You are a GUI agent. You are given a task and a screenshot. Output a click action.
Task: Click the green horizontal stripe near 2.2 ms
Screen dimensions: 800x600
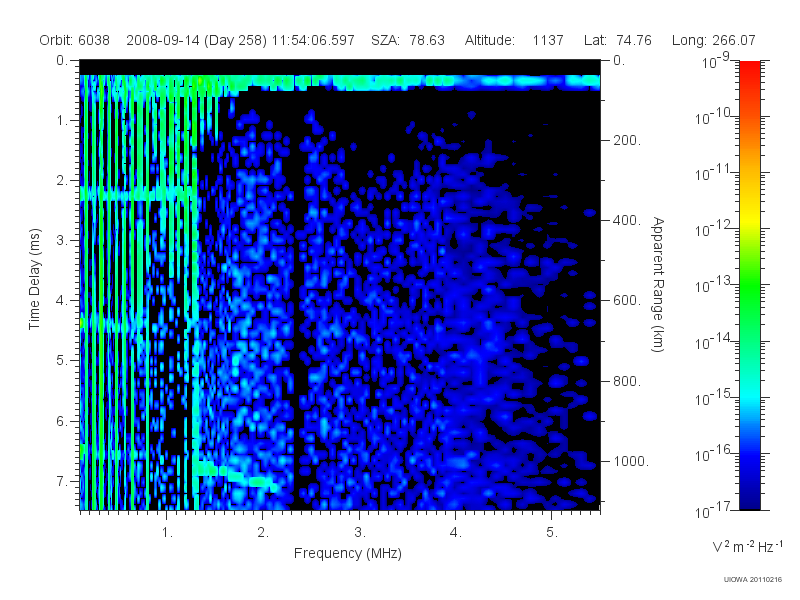tap(139, 194)
